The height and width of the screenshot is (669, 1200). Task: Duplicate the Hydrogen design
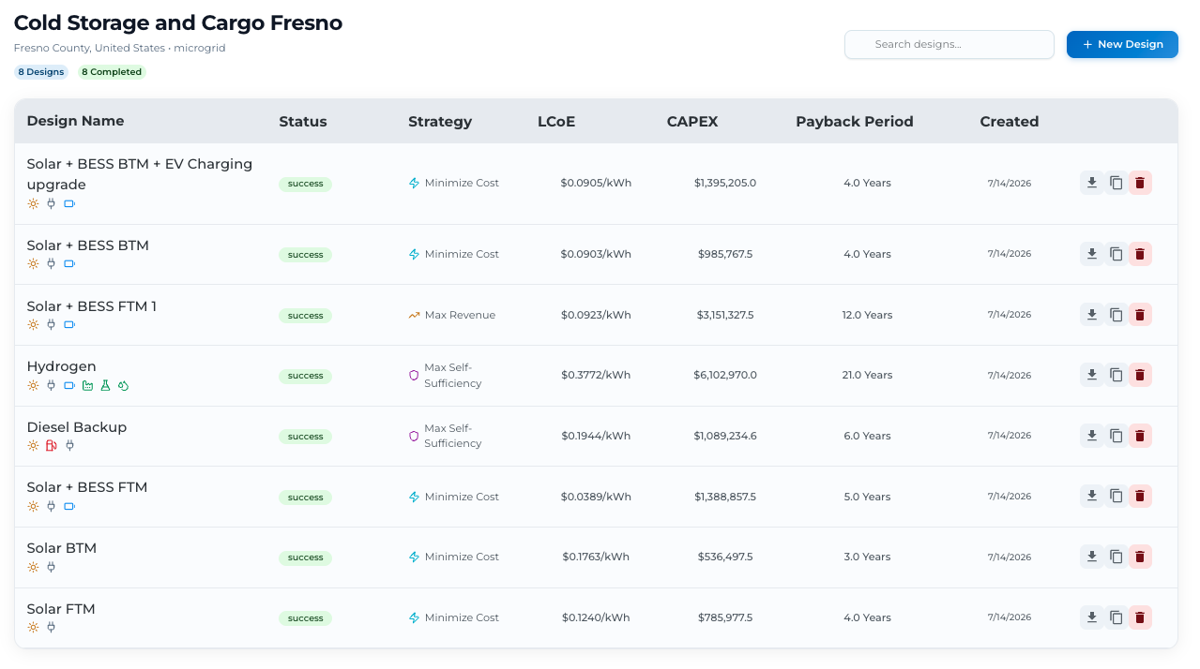coord(1116,375)
